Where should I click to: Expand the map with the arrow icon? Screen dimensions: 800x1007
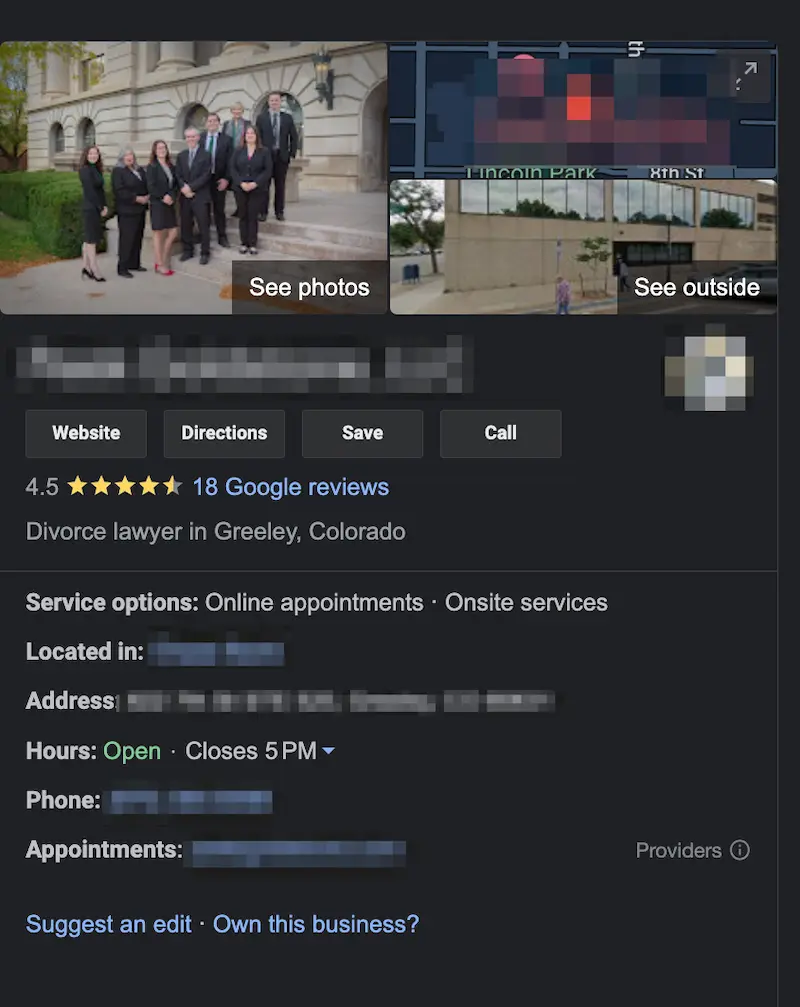747,76
